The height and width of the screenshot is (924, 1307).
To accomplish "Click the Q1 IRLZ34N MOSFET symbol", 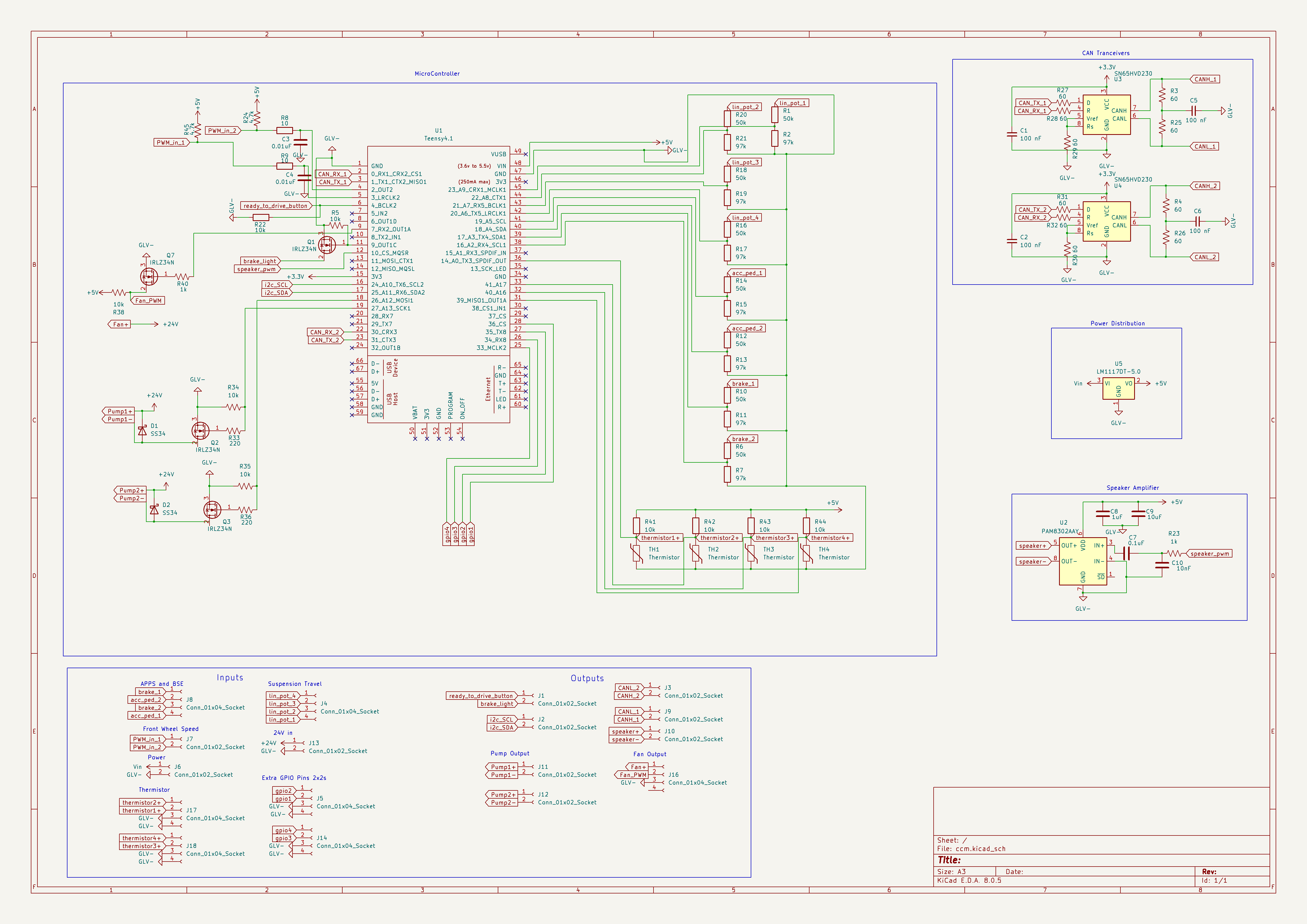I will point(326,245).
